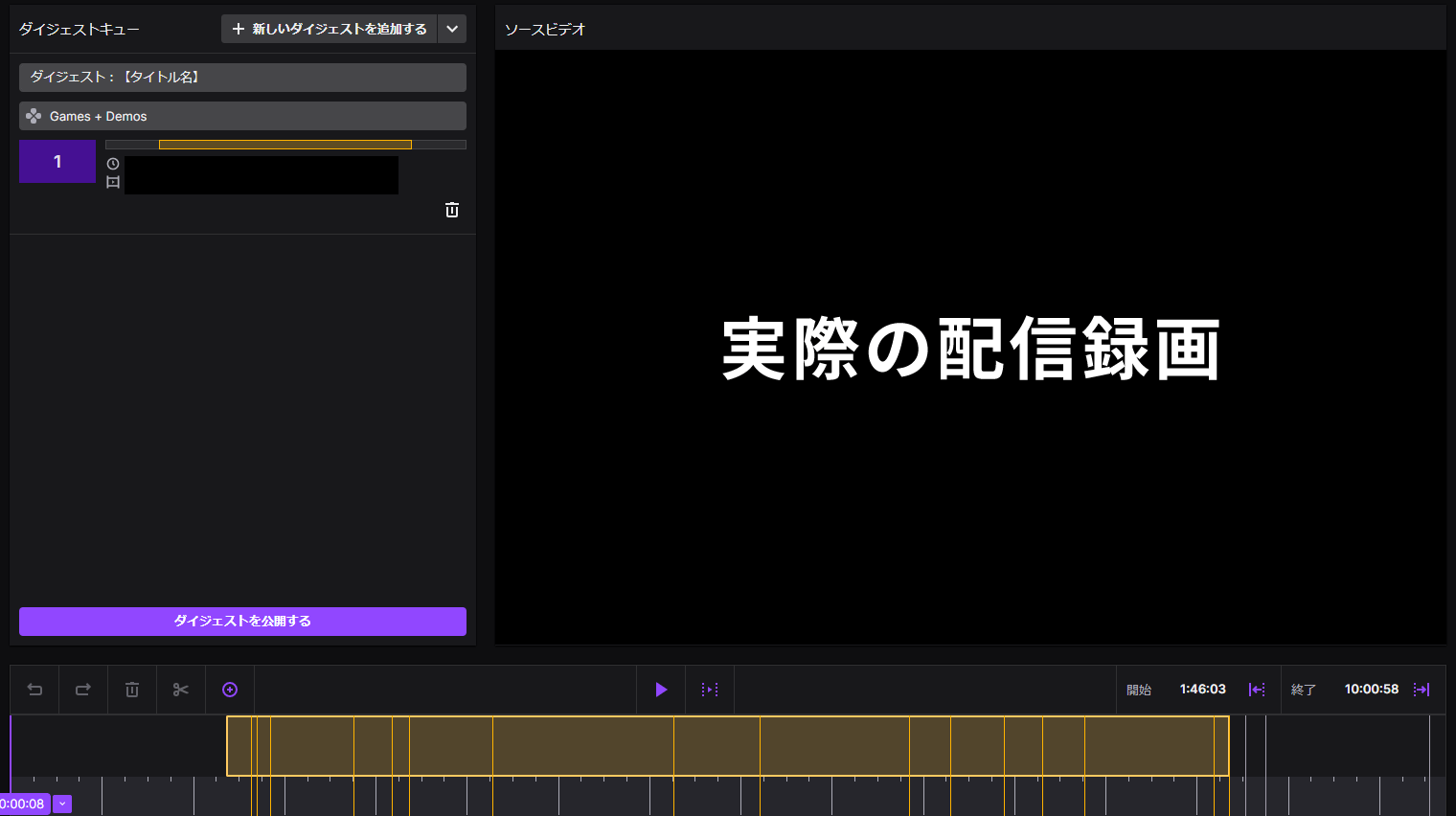This screenshot has height=816, width=1456.
Task: Delete digest 1 with trash icon
Action: 452,210
